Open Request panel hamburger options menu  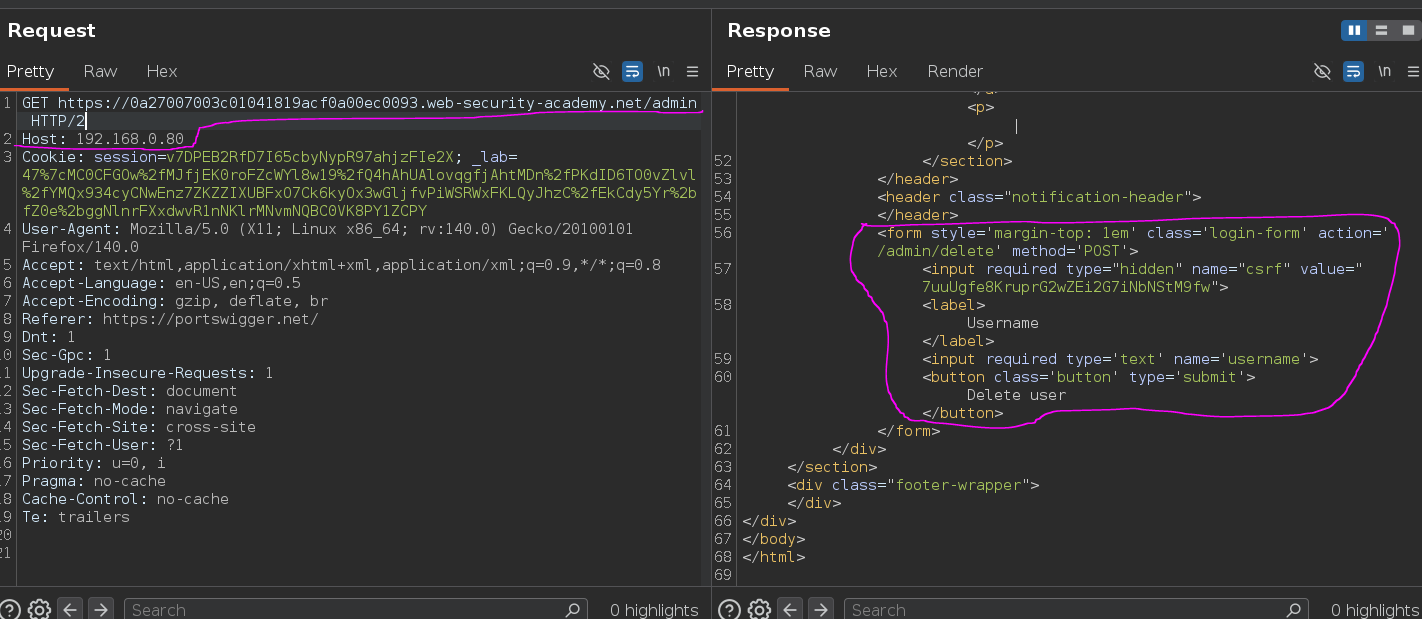pyautogui.click(x=692, y=71)
